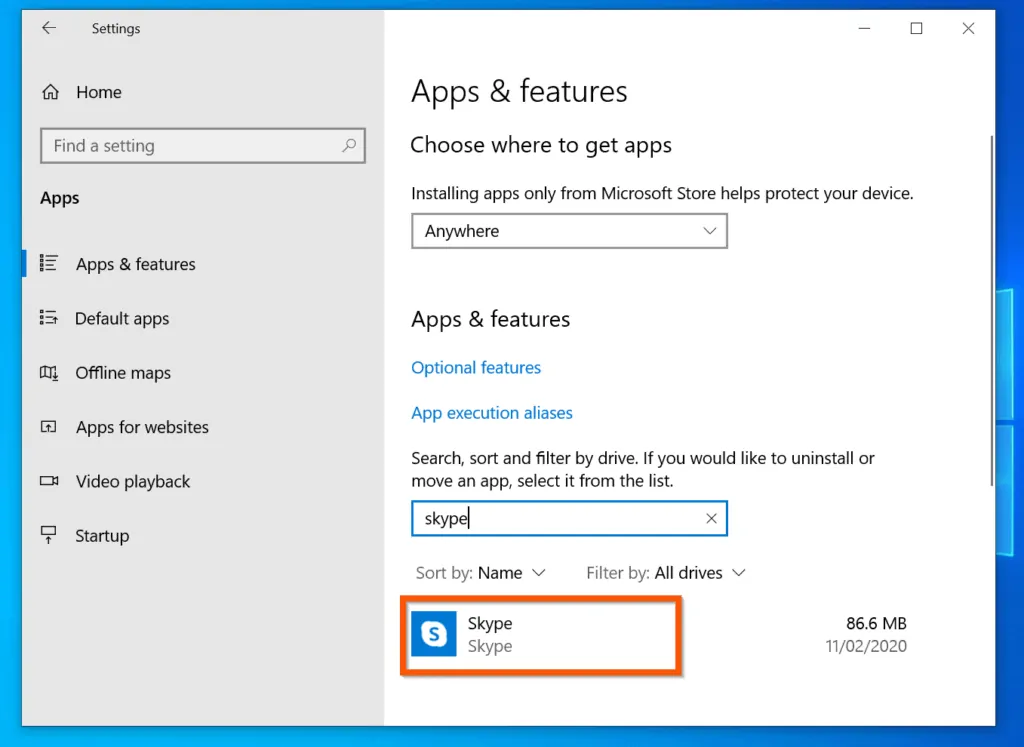Expand the Sort by Name dropdown

point(481,573)
